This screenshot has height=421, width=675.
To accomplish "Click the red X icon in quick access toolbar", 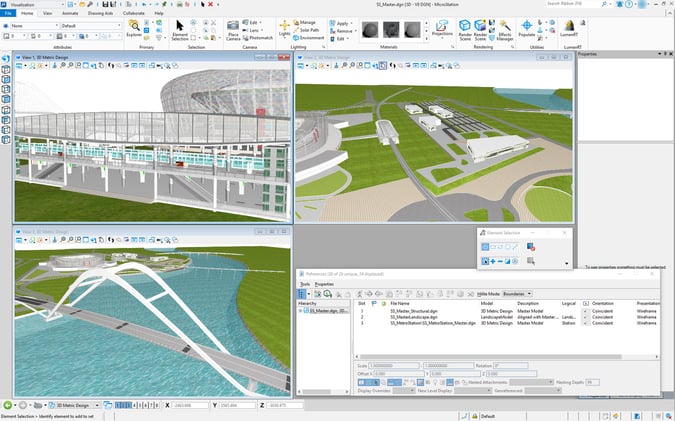I will click(x=211, y=4).
